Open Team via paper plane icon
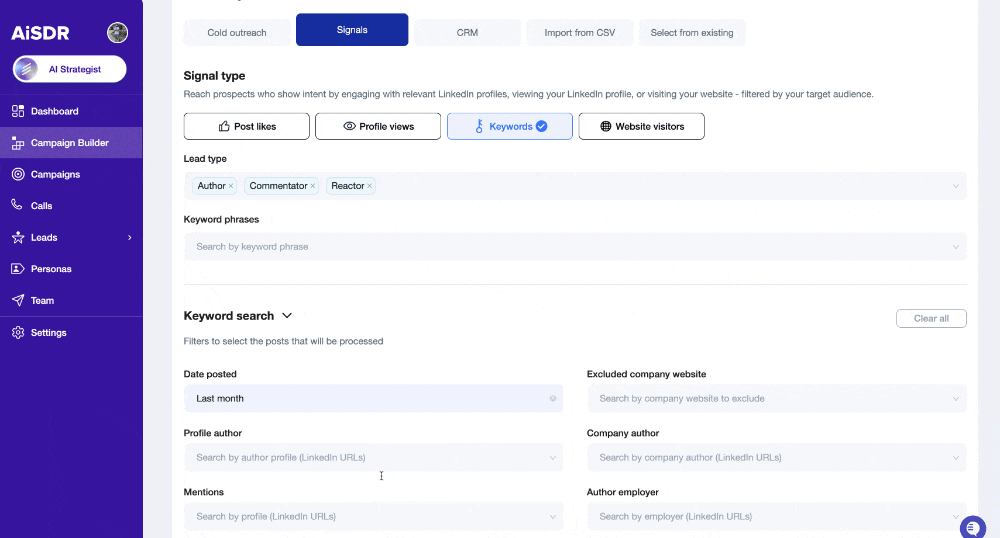The height and width of the screenshot is (538, 1000). (18, 300)
